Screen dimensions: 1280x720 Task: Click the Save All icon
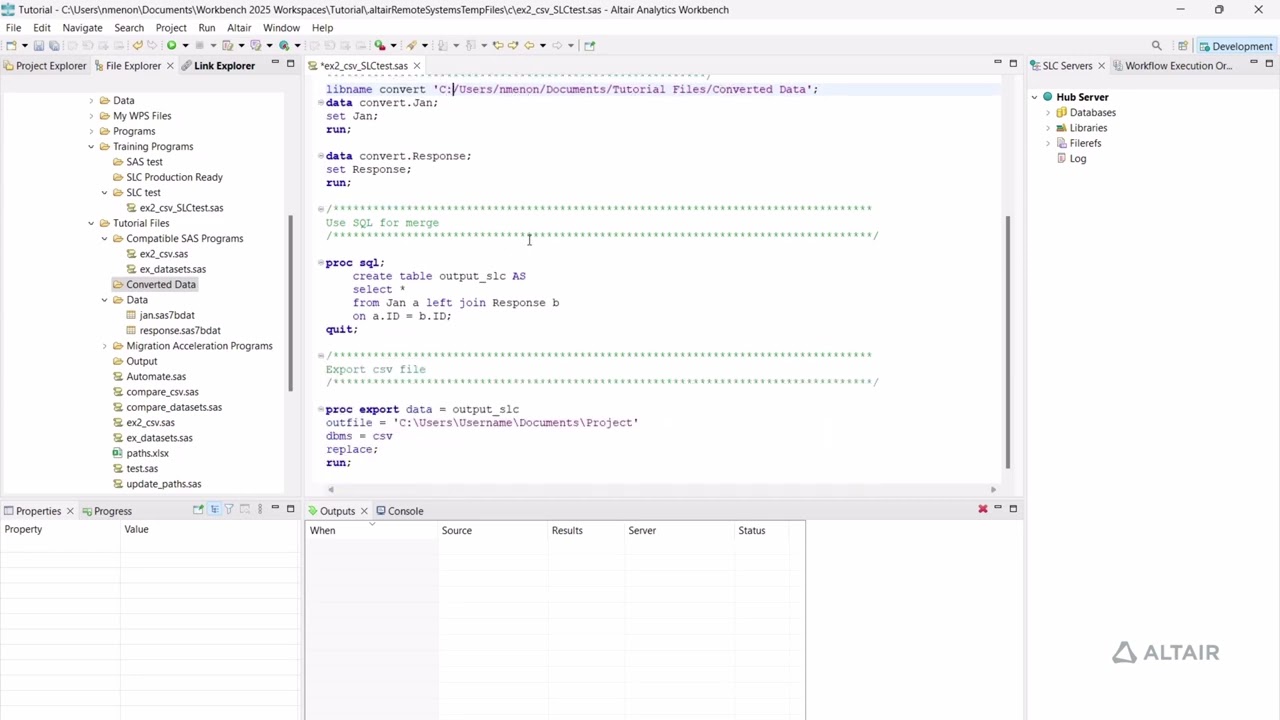[53, 45]
